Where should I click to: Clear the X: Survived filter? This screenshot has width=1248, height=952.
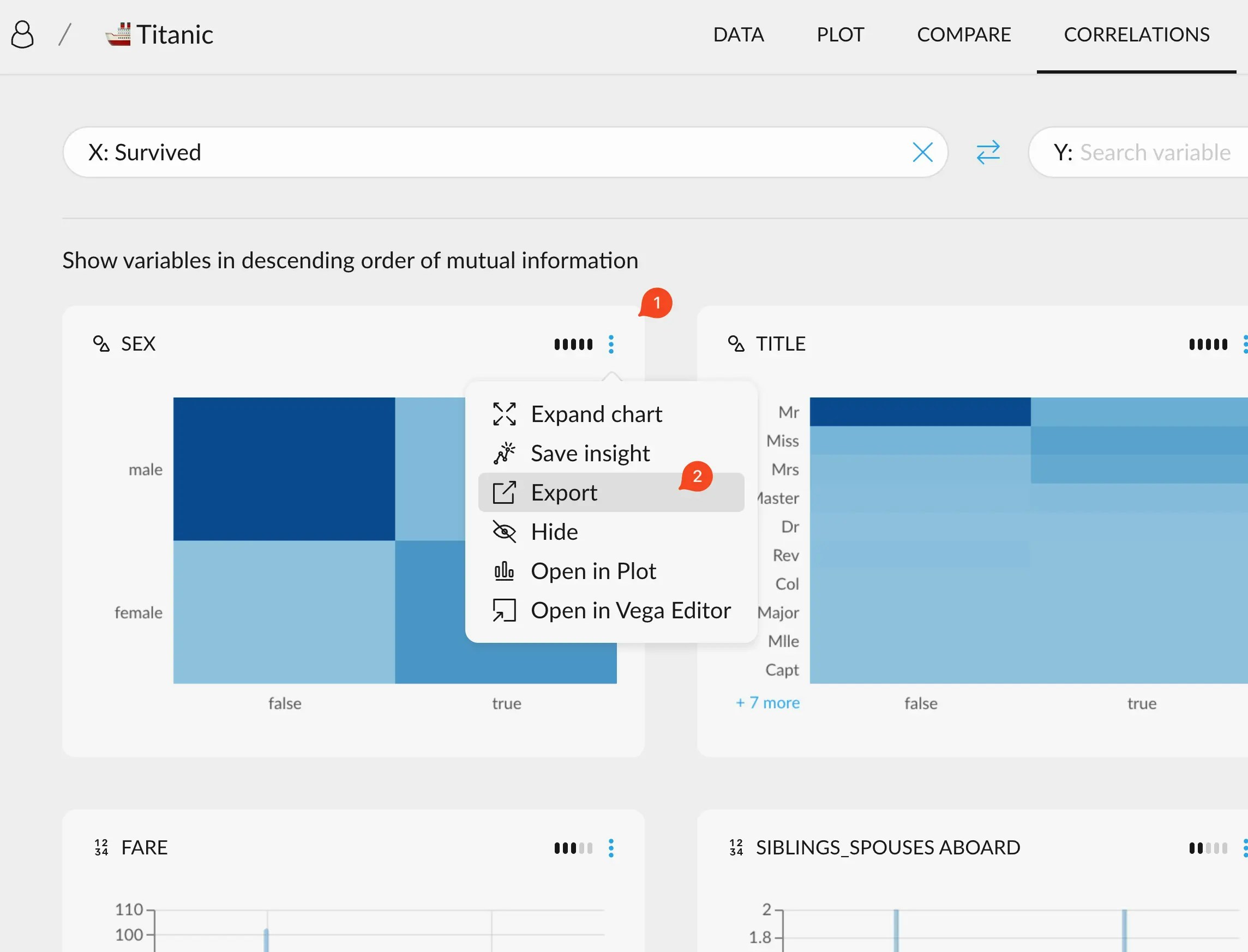click(922, 152)
